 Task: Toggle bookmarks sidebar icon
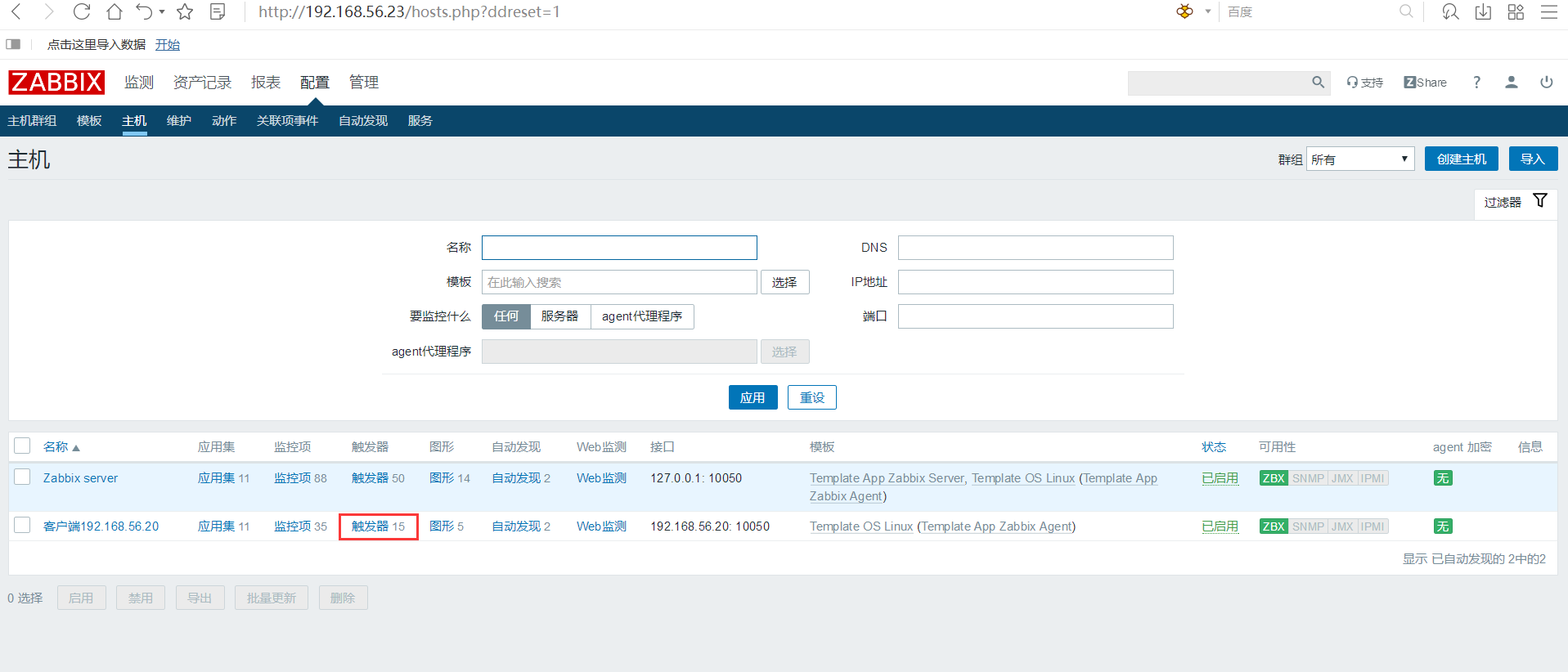[x=13, y=44]
